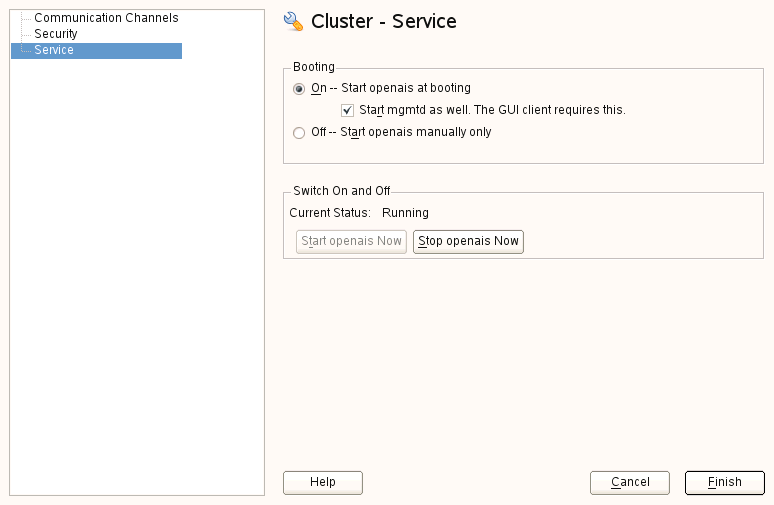Open Help for this dialog
Viewport: 774px width, 505px height.
(322, 482)
